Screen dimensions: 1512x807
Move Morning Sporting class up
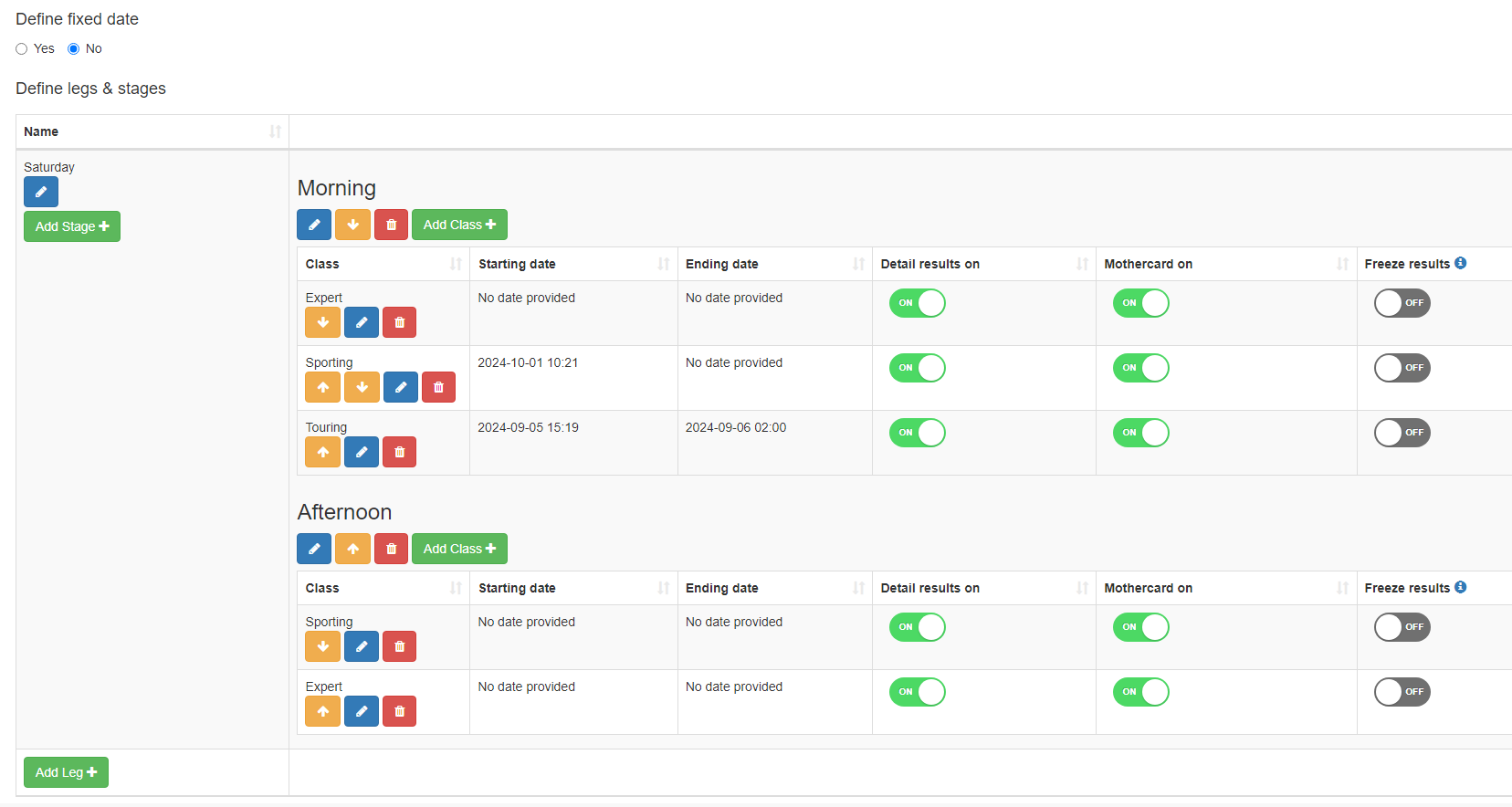pyautogui.click(x=322, y=387)
